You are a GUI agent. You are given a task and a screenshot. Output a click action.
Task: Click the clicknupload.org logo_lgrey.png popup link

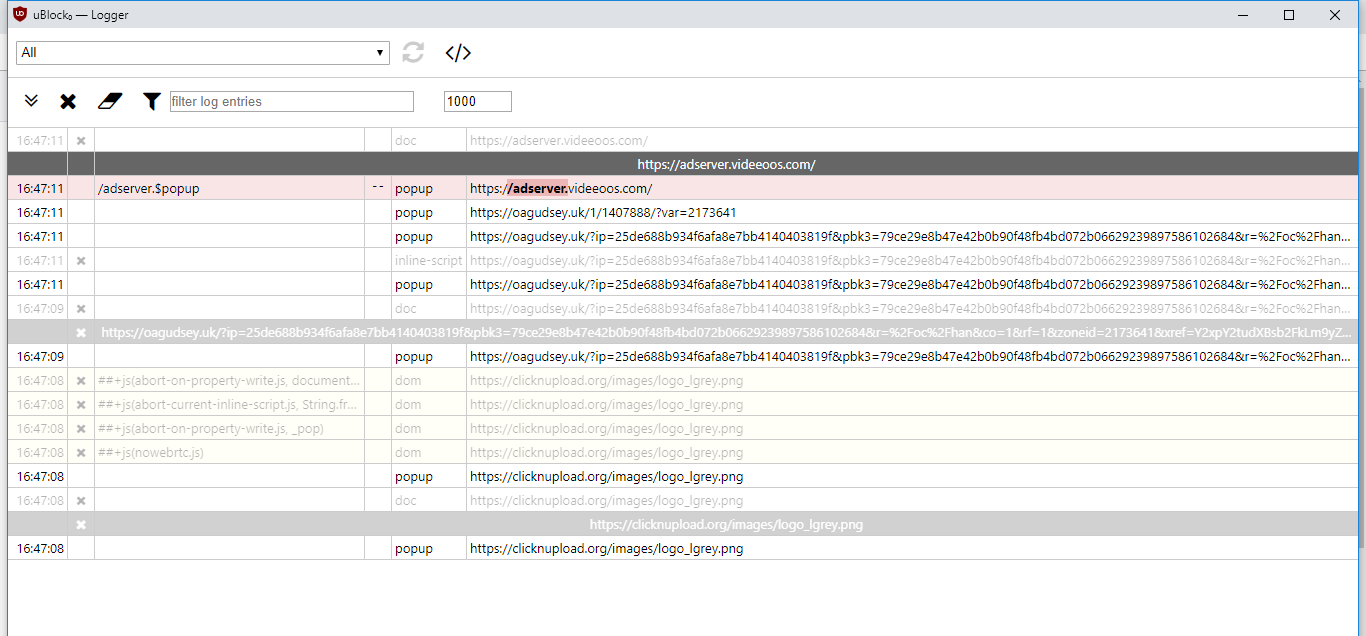(x=605, y=548)
